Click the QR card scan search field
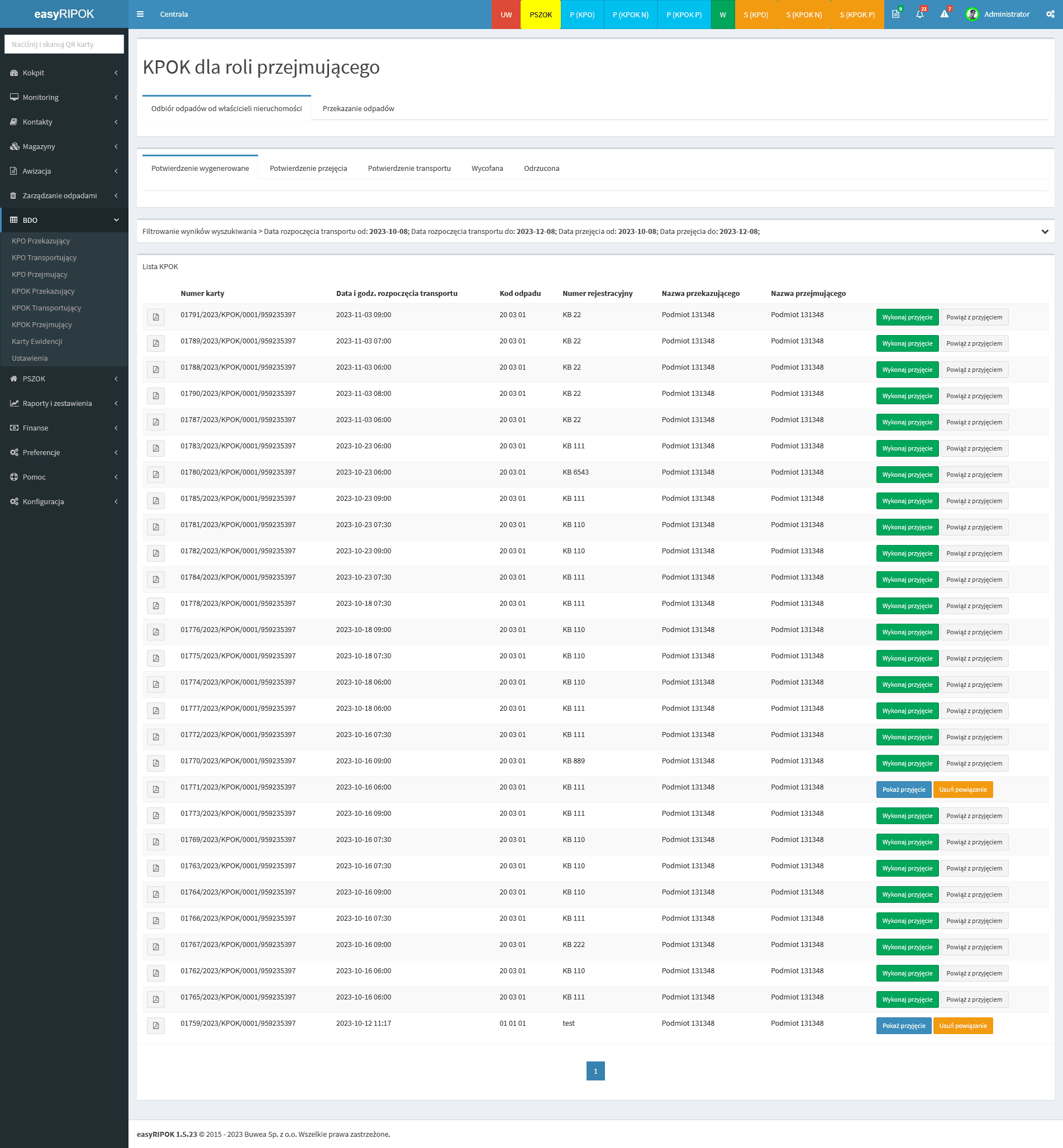The width and height of the screenshot is (1063, 1148). (64, 44)
